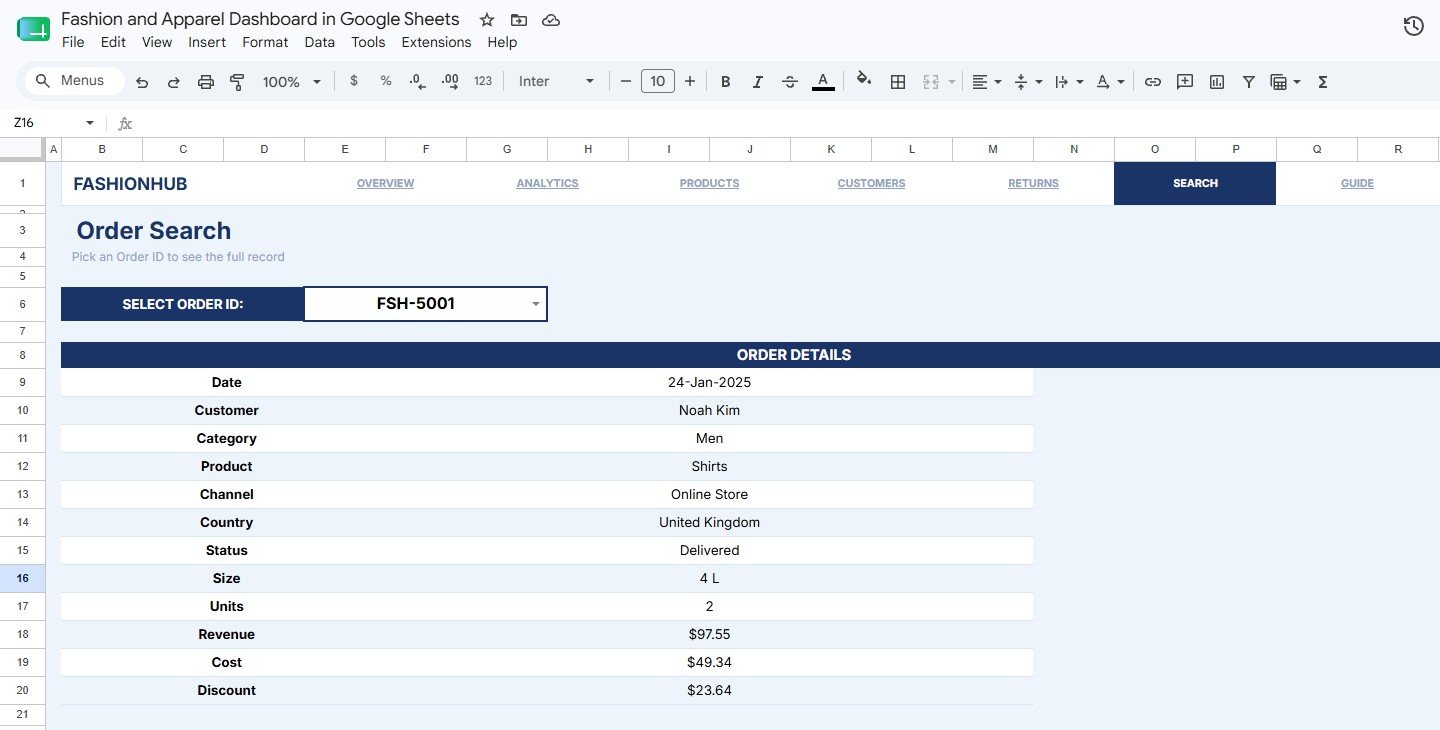Screen dimensions: 1440x730
Task: Decrease decimal places icon
Action: point(418,81)
